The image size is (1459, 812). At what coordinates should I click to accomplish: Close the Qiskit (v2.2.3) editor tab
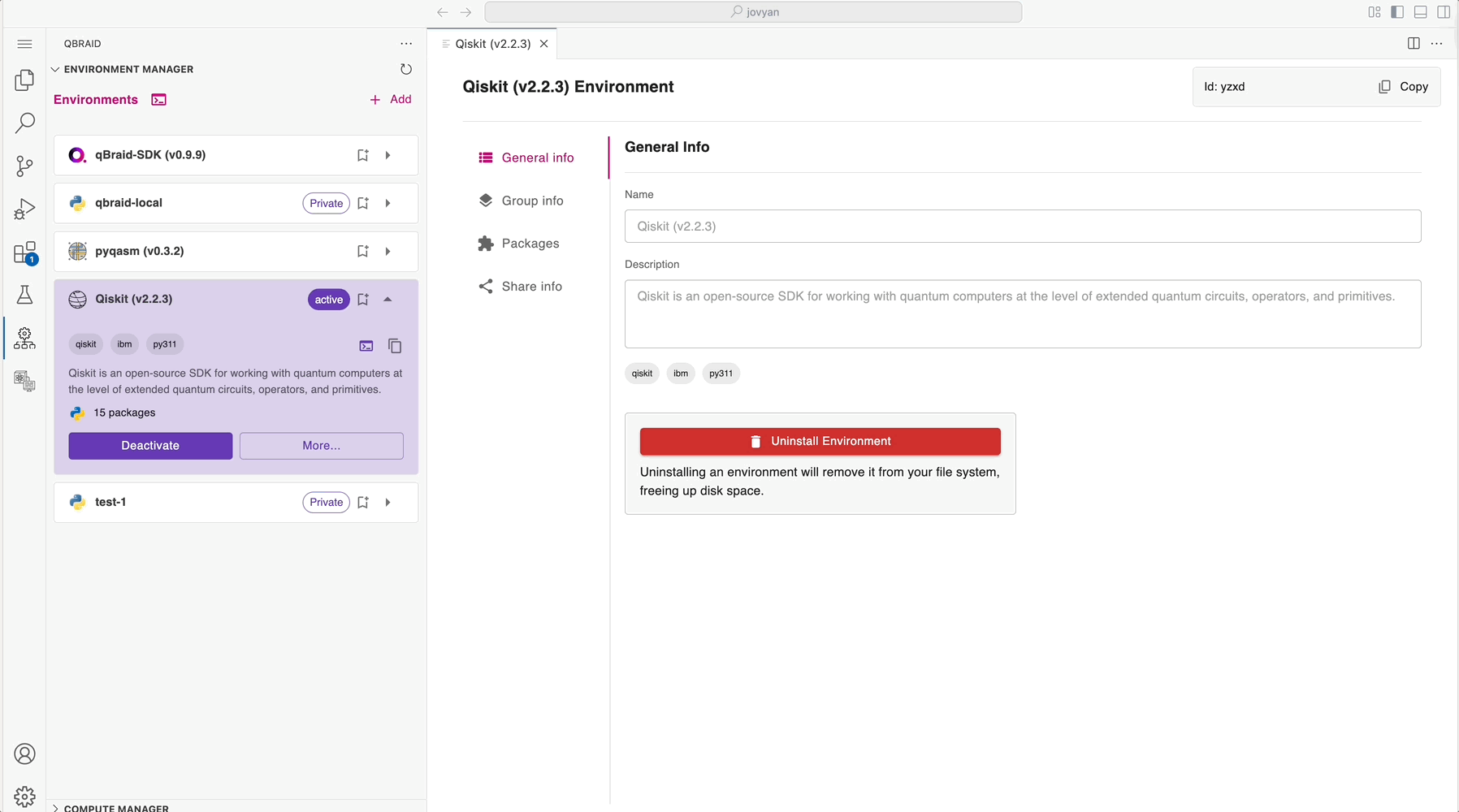pos(544,44)
